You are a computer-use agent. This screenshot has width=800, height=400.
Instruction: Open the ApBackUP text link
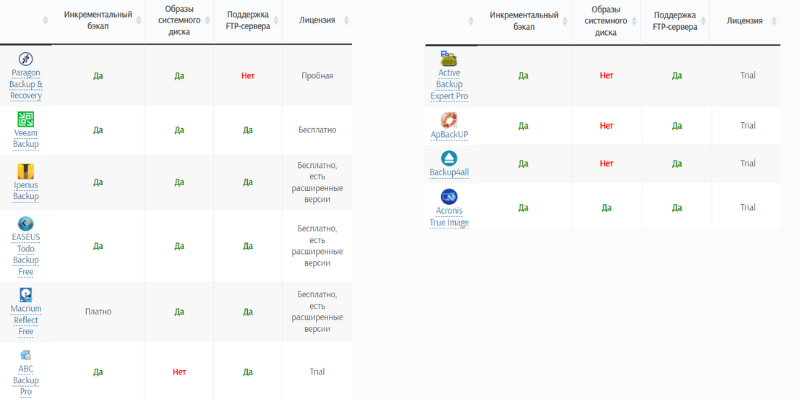tap(449, 134)
